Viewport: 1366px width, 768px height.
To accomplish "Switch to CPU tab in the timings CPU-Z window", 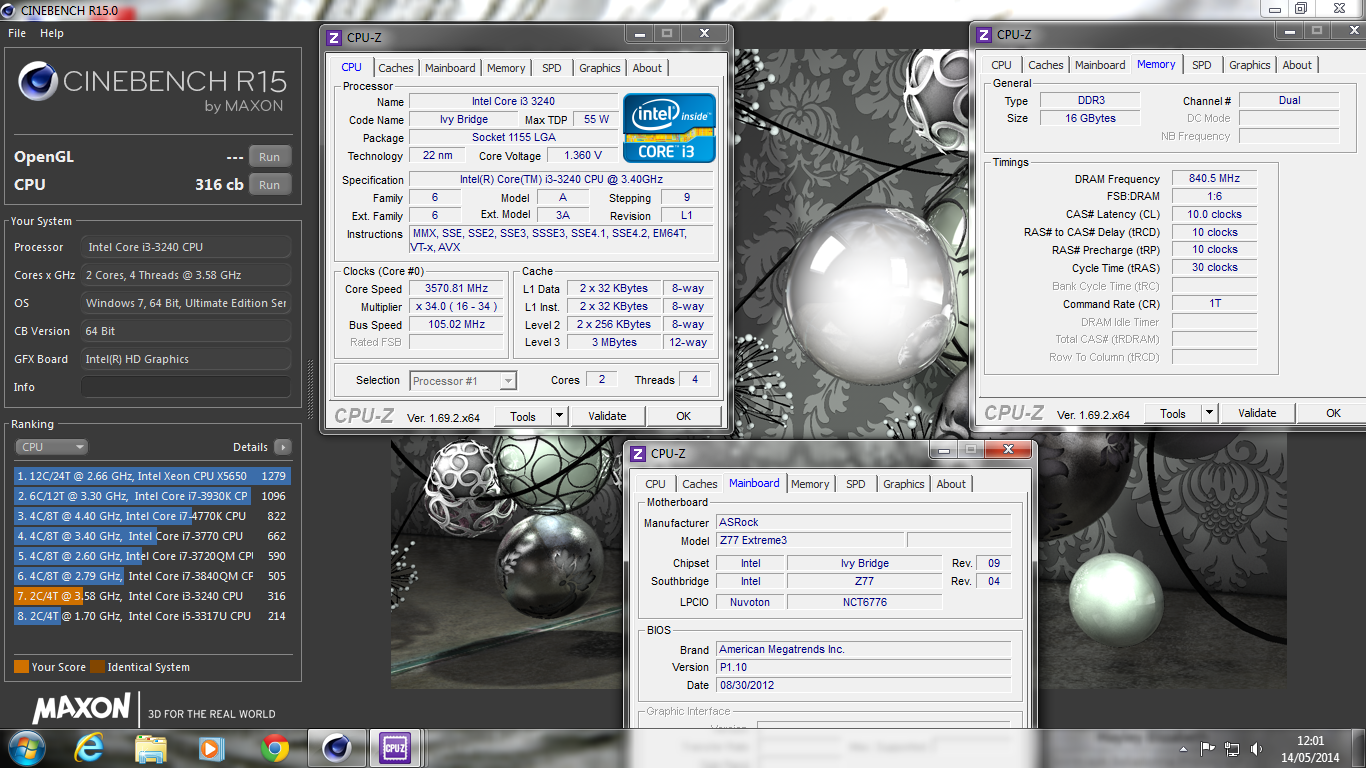I will (1001, 65).
